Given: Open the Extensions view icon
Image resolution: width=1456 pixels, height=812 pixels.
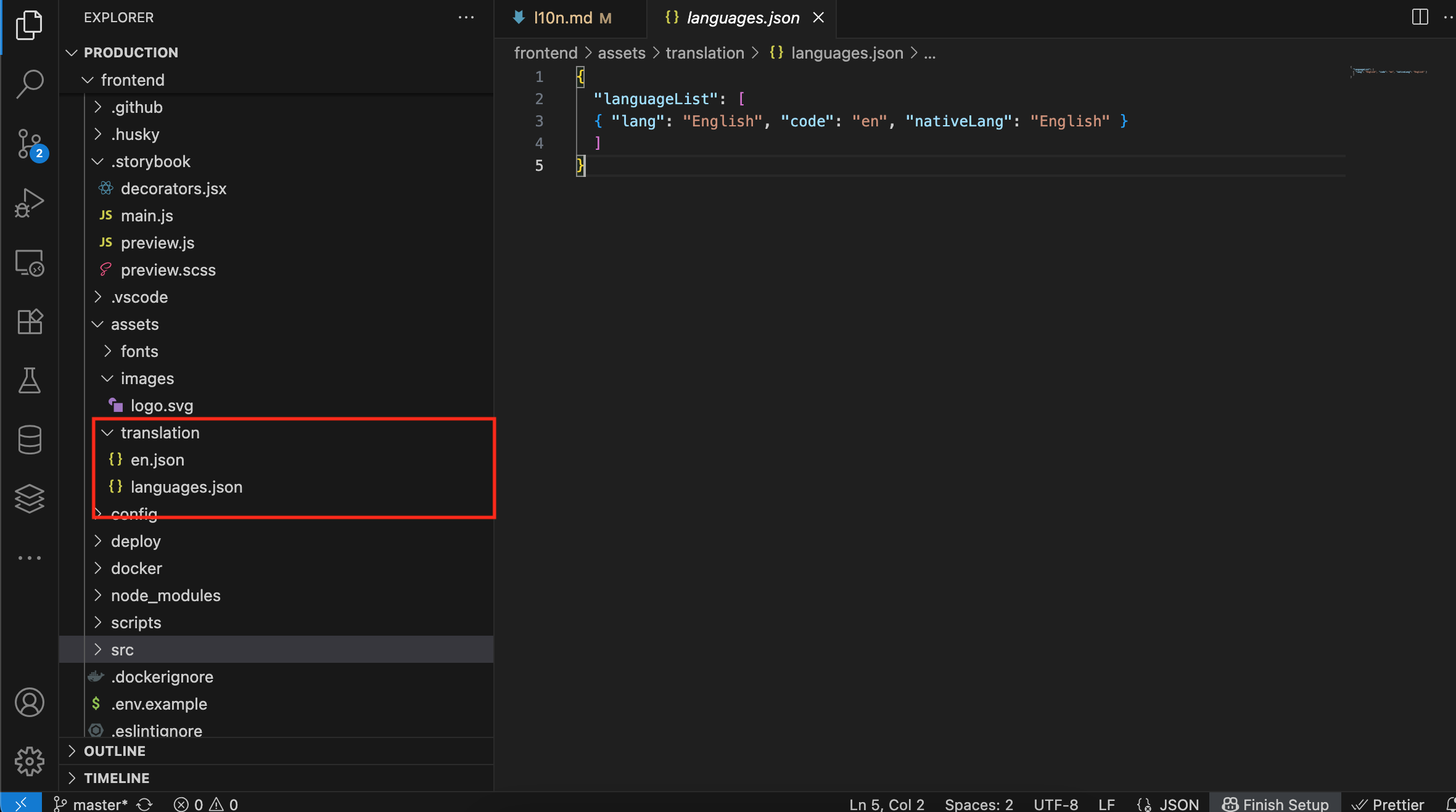Looking at the screenshot, I should [29, 321].
